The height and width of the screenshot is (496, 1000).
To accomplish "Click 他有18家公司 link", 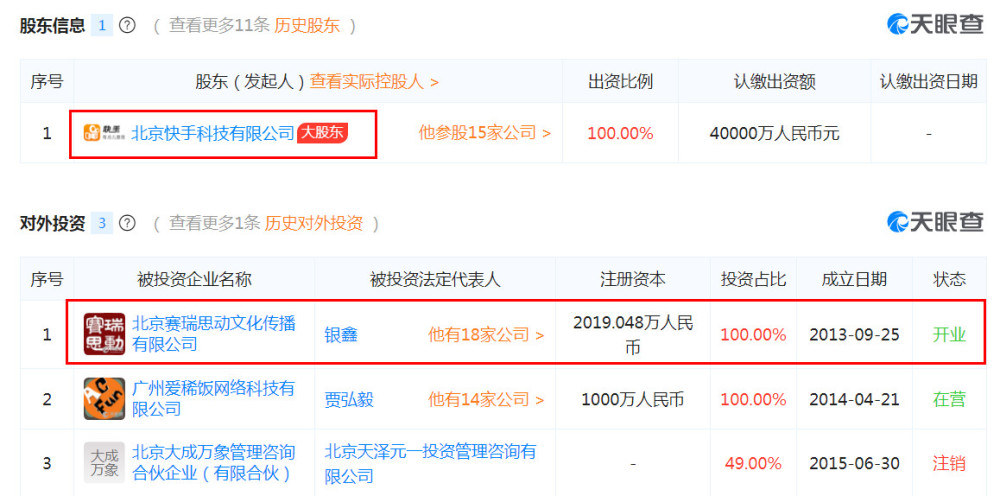I will pos(486,334).
